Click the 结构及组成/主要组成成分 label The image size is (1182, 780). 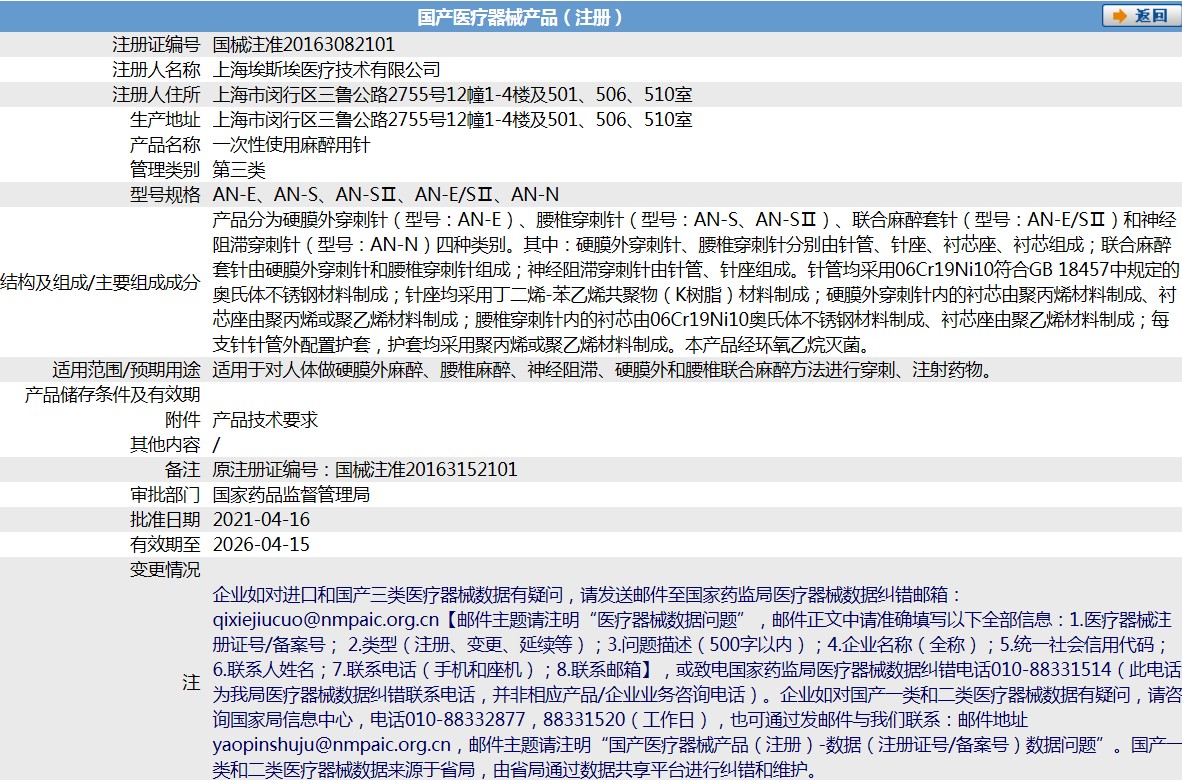[100, 282]
